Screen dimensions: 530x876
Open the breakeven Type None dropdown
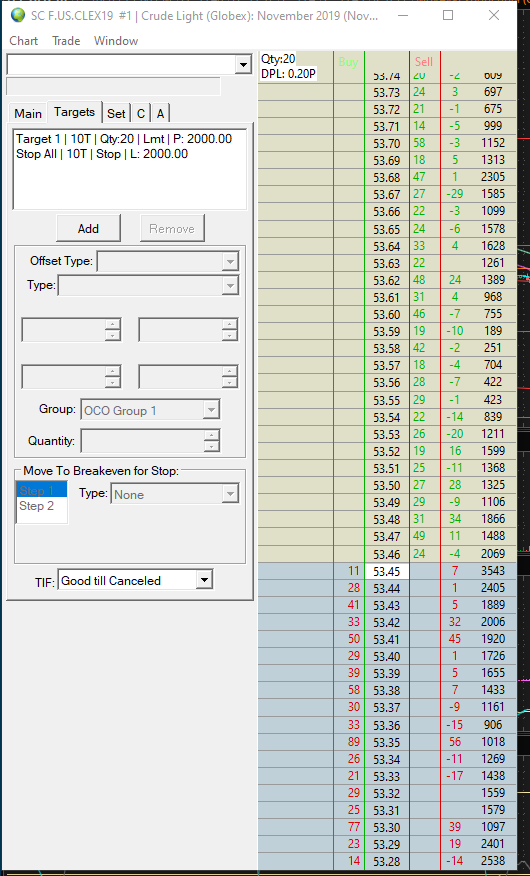pyautogui.click(x=175, y=494)
